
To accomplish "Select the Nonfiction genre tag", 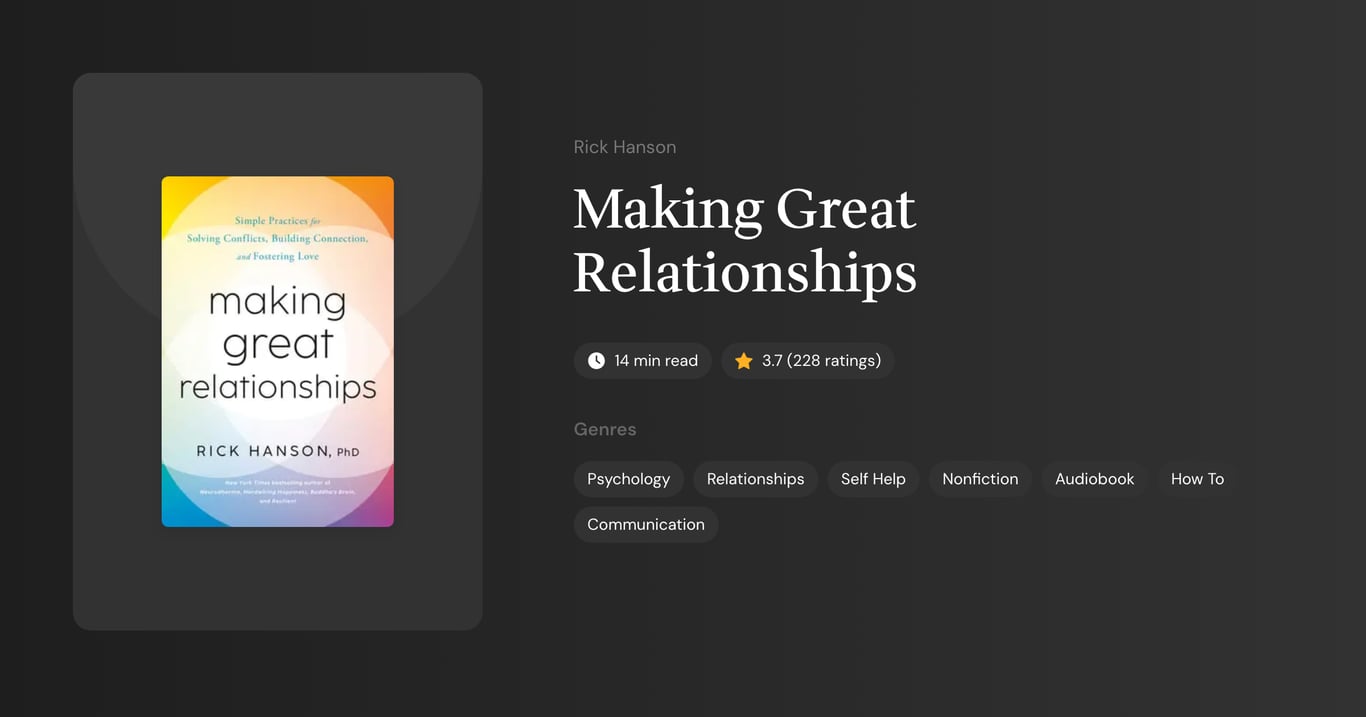I will [x=980, y=479].
